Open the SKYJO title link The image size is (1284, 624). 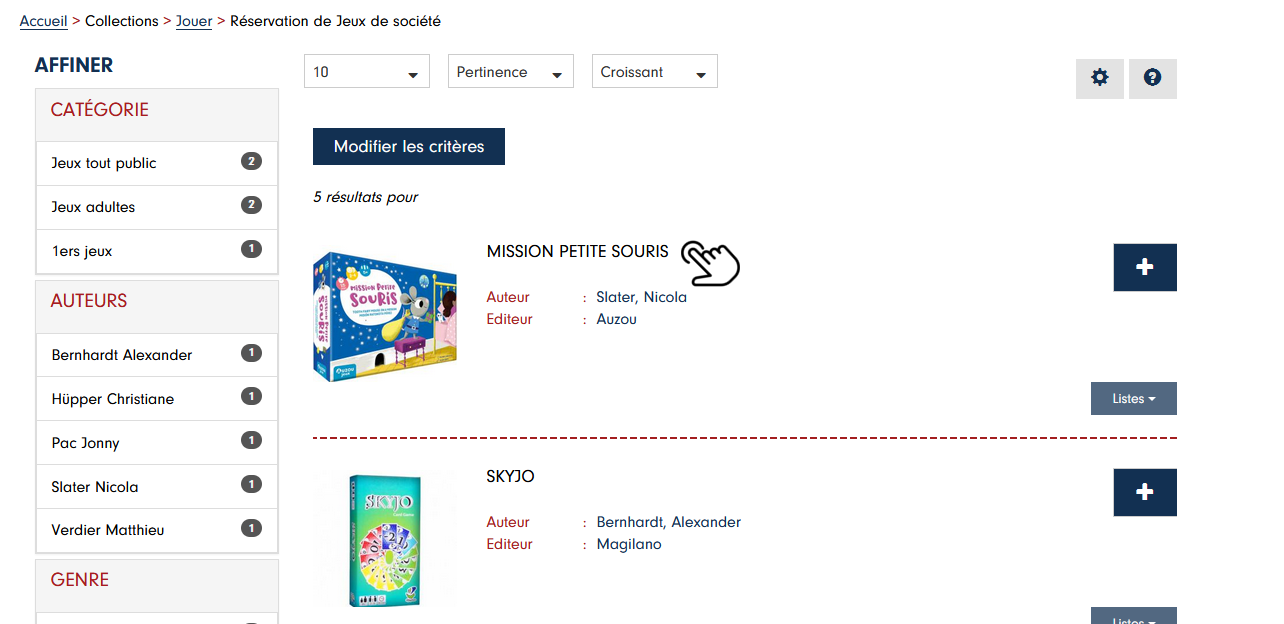point(510,476)
